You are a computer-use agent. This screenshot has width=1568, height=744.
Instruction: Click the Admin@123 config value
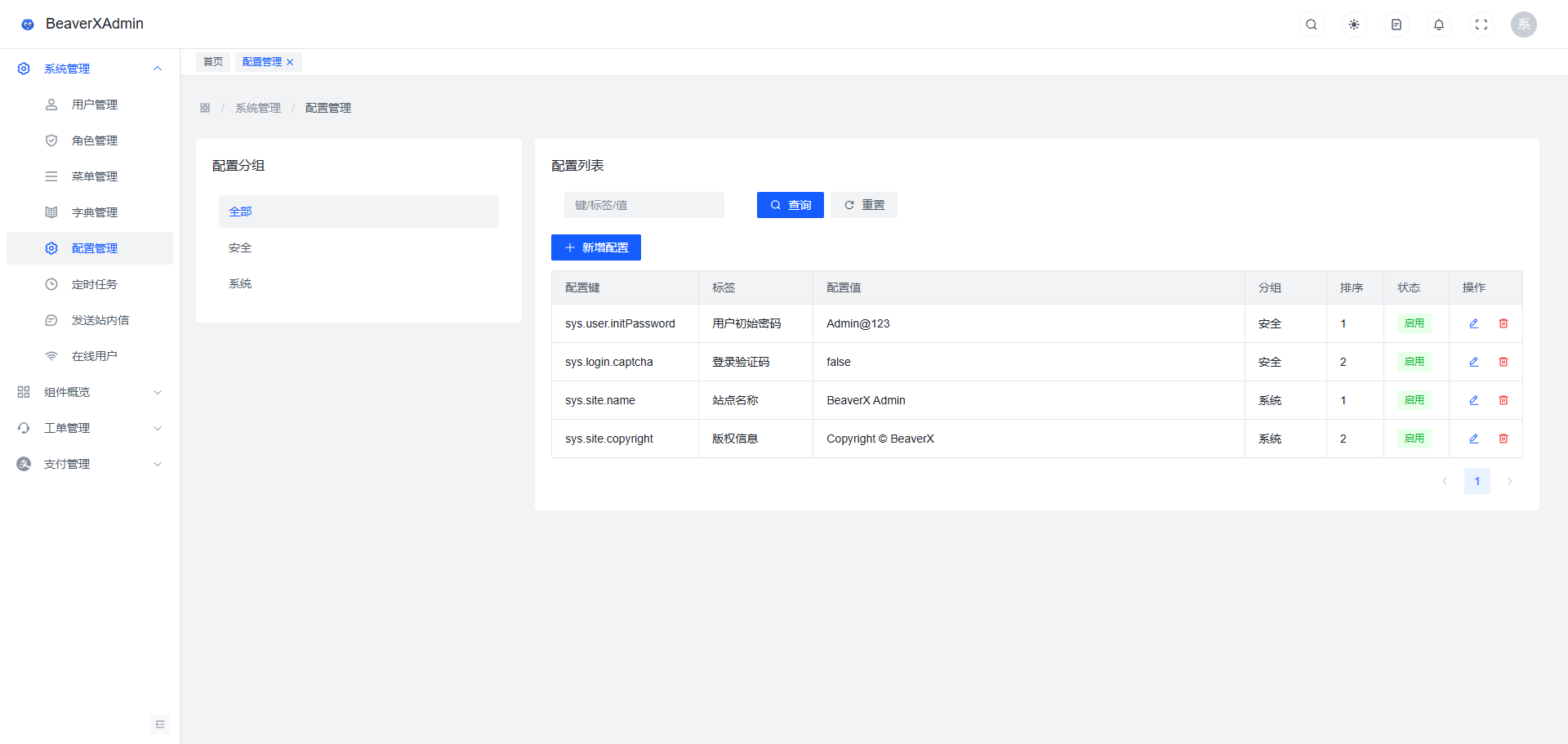pyautogui.click(x=858, y=323)
